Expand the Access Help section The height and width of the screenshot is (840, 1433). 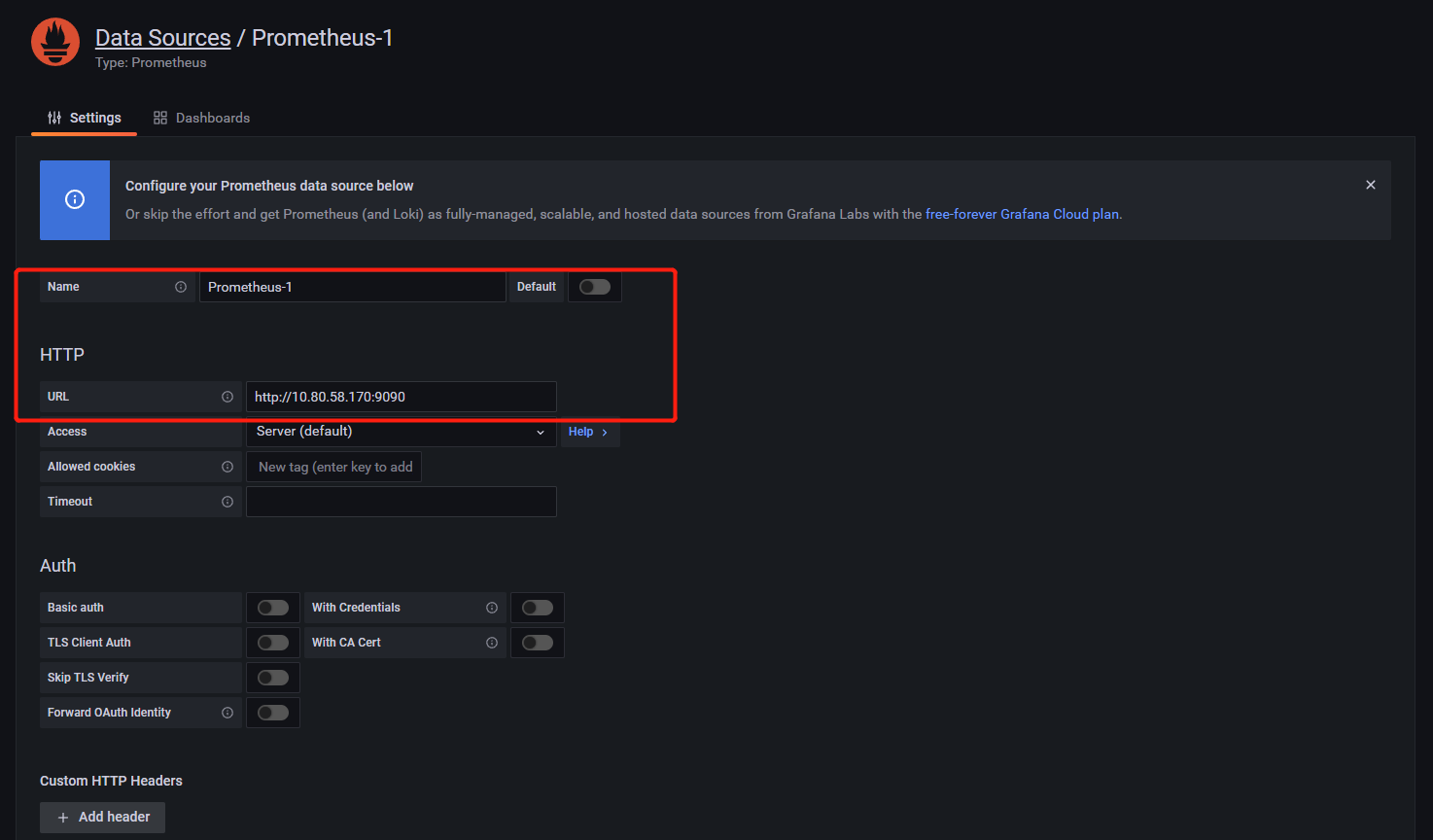tap(589, 432)
